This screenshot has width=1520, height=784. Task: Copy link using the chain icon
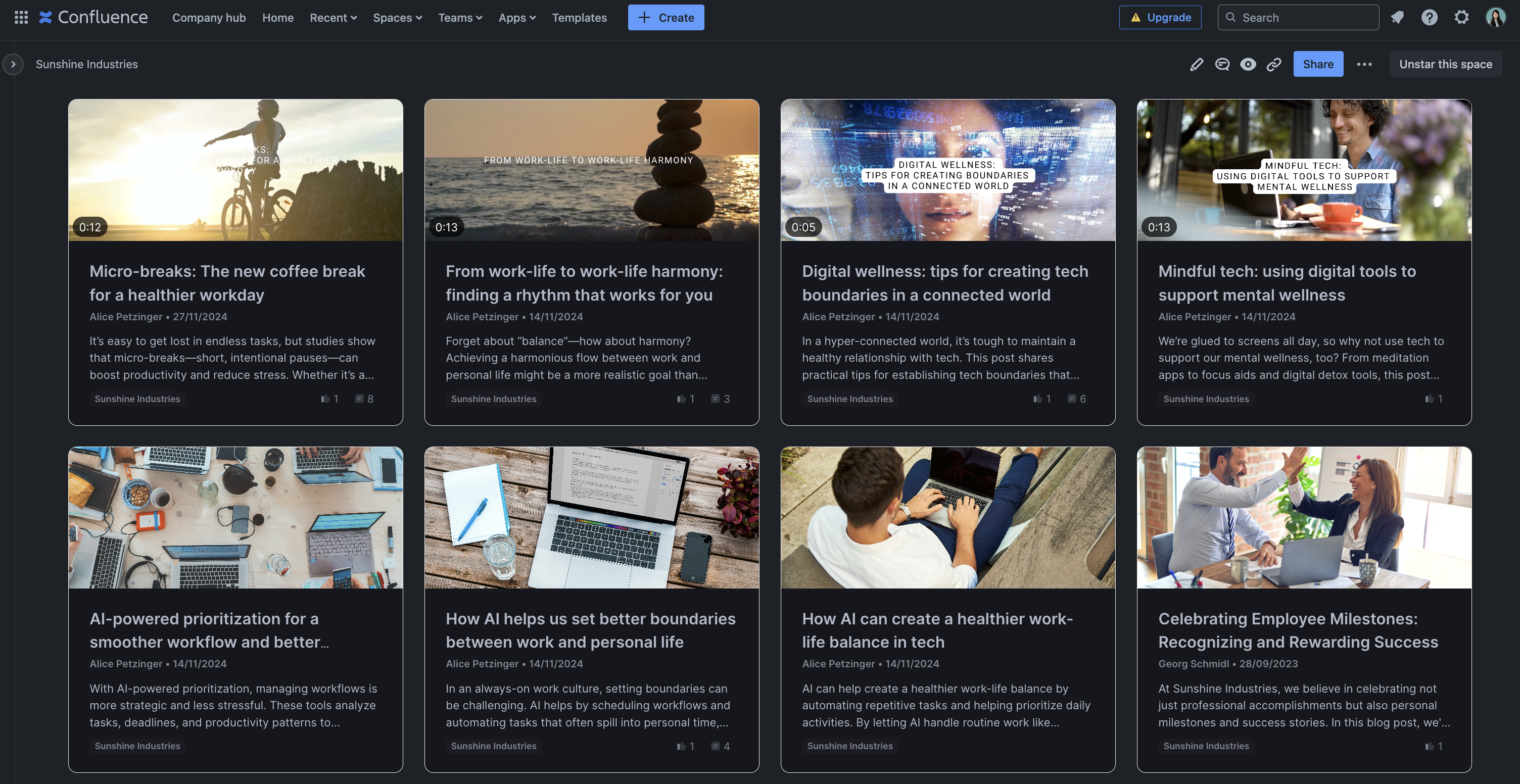tap(1273, 64)
